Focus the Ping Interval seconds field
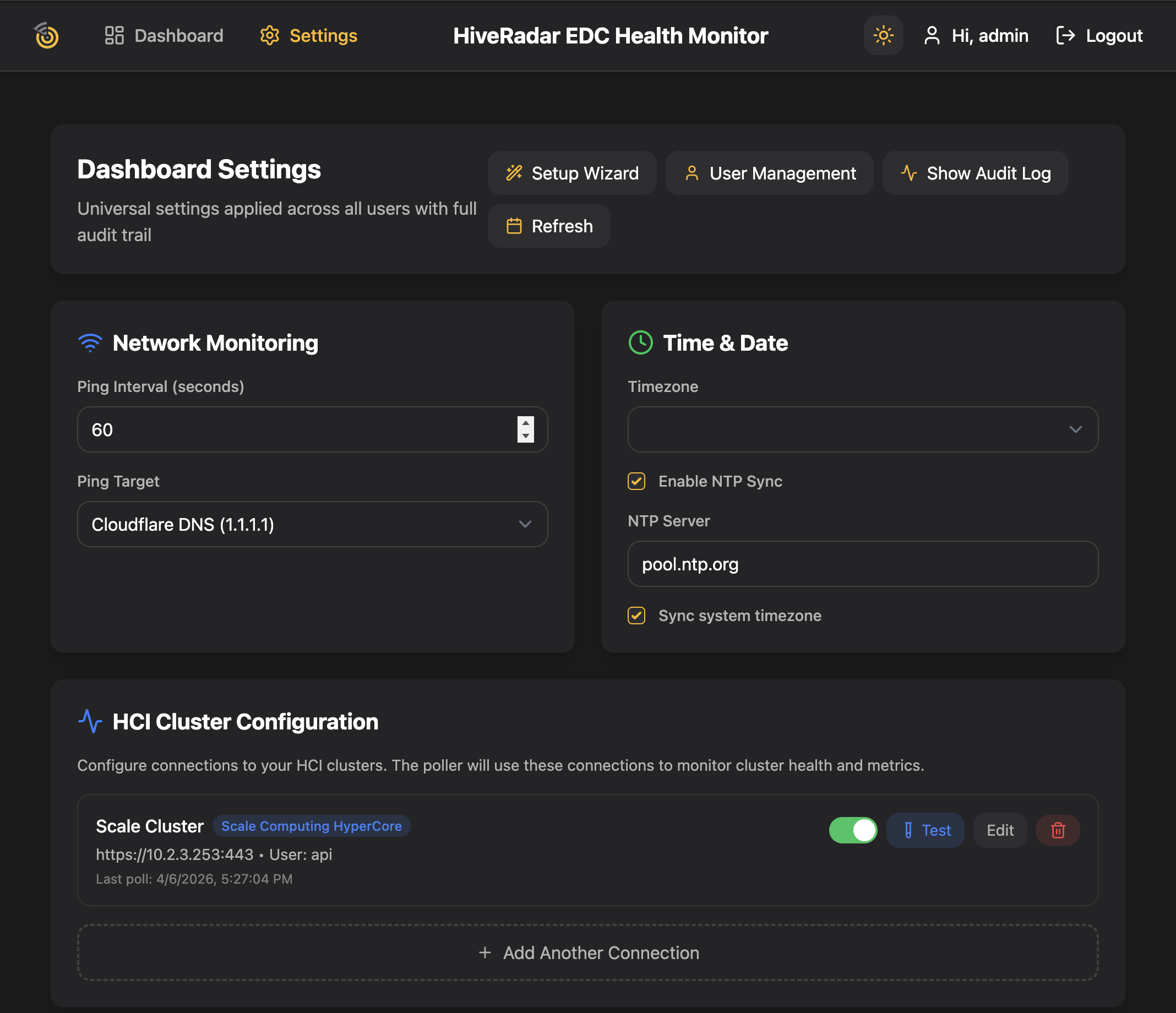The height and width of the screenshot is (1013, 1176). point(312,429)
